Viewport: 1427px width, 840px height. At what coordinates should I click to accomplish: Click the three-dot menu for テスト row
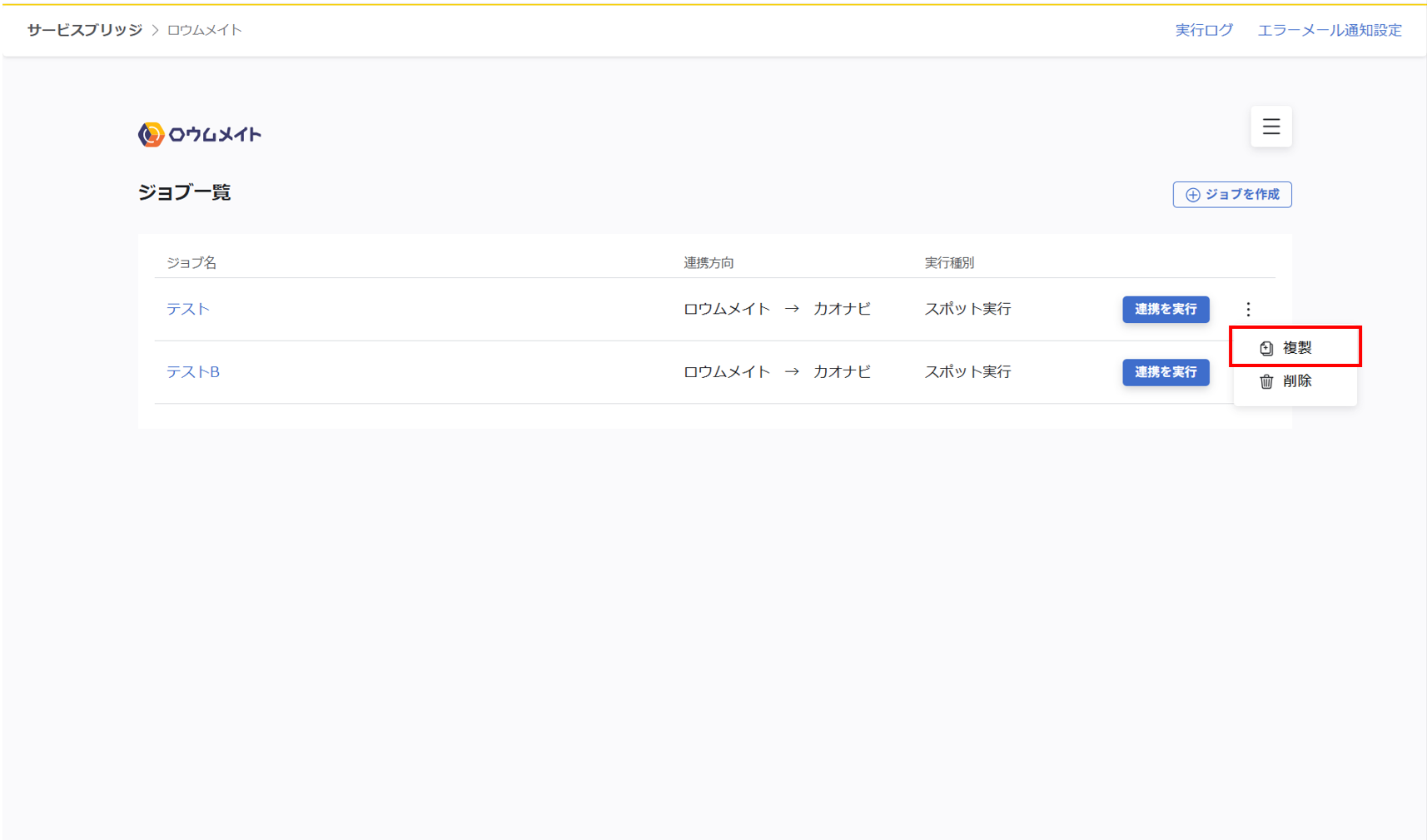[x=1248, y=310]
